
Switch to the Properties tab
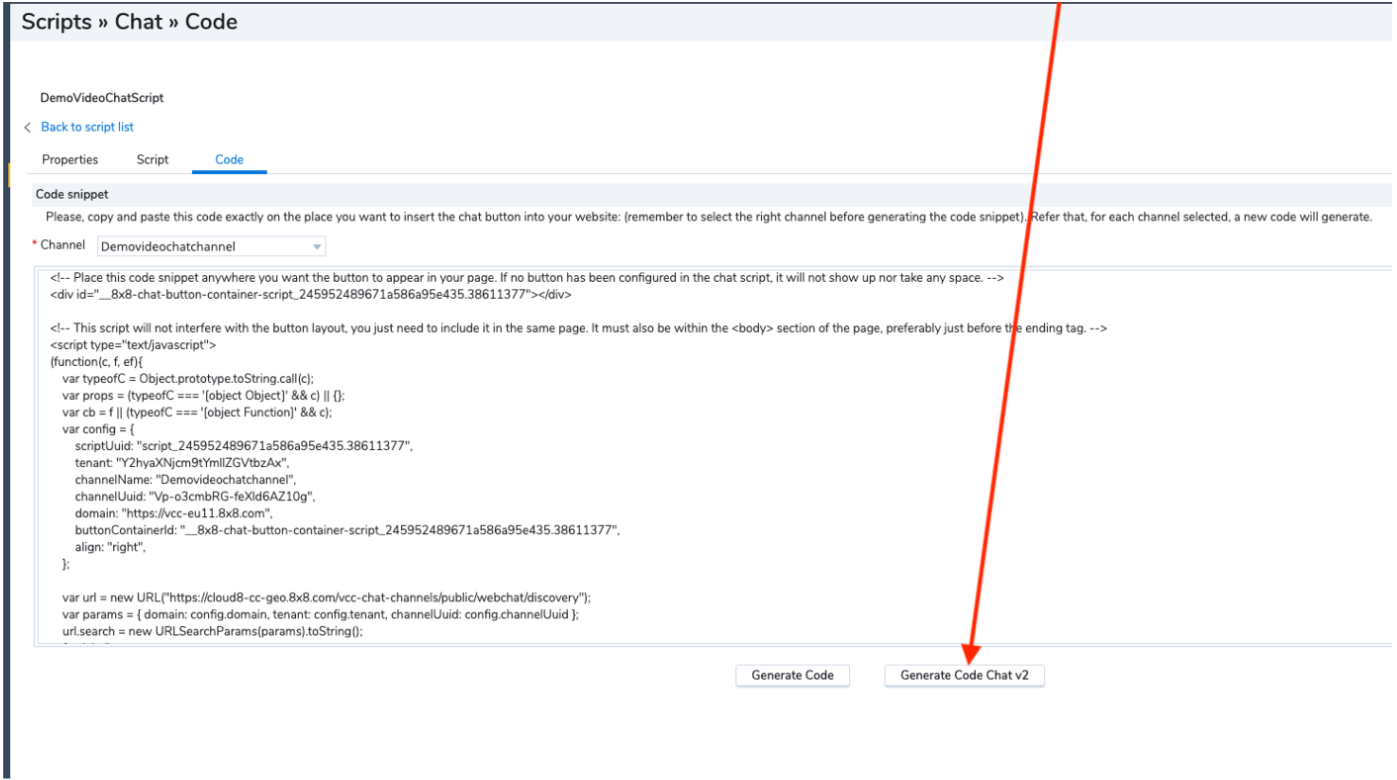coord(69,159)
